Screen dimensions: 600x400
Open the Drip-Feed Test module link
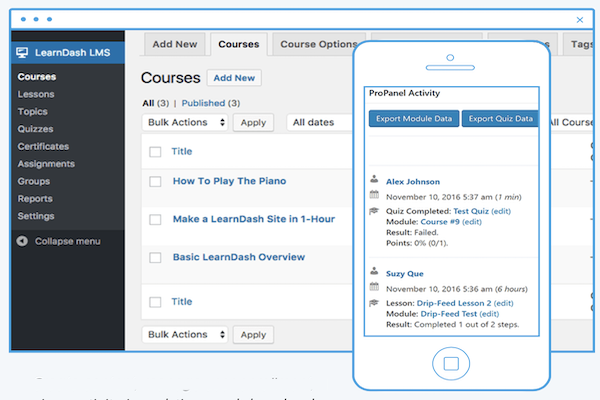tap(449, 314)
